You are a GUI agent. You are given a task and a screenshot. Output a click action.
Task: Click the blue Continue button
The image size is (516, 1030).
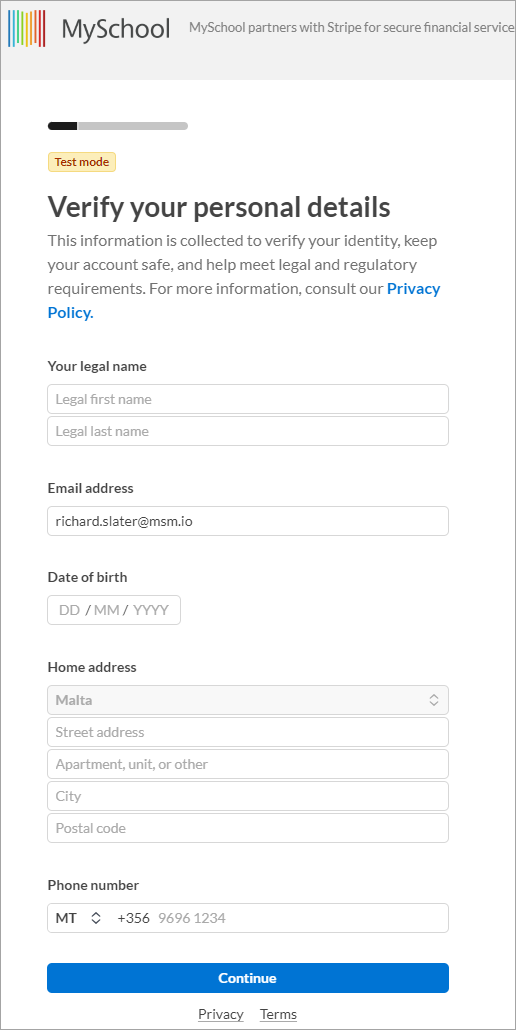coord(247,978)
